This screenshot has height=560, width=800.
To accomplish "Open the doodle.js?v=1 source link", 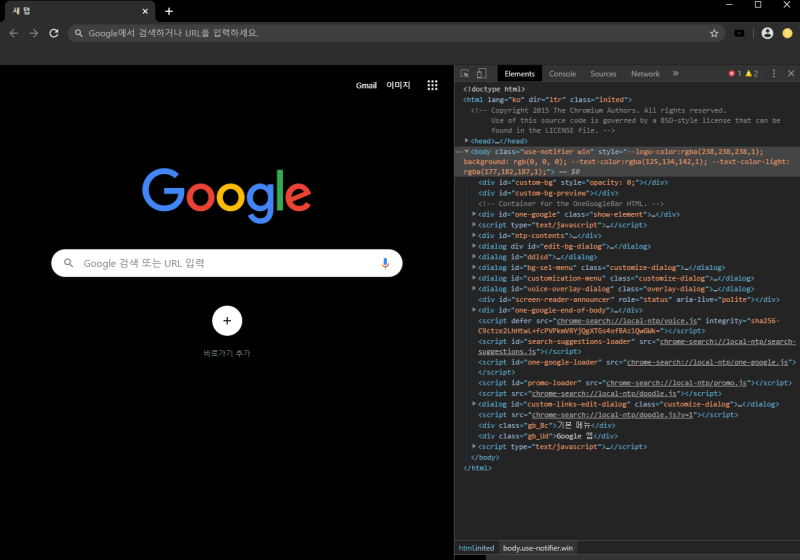I will tap(612, 415).
